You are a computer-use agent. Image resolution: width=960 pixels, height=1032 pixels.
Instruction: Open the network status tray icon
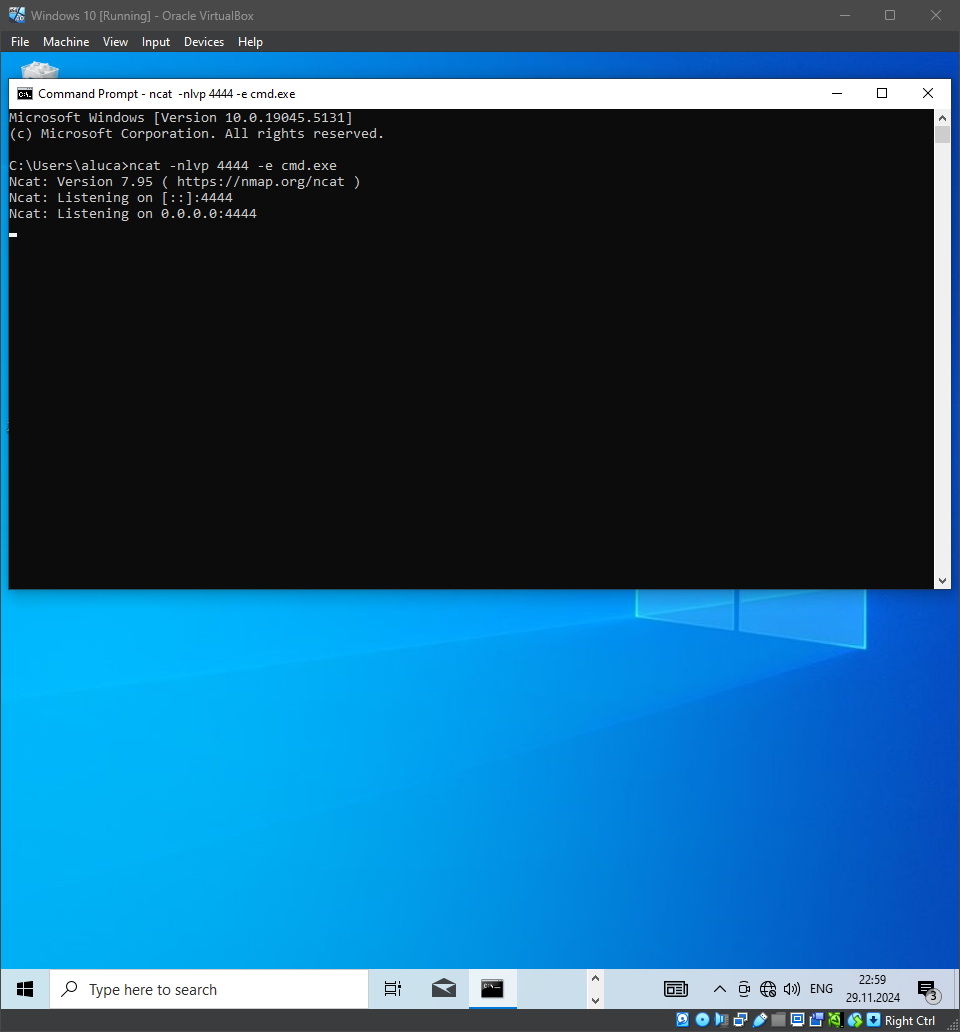coord(768,989)
